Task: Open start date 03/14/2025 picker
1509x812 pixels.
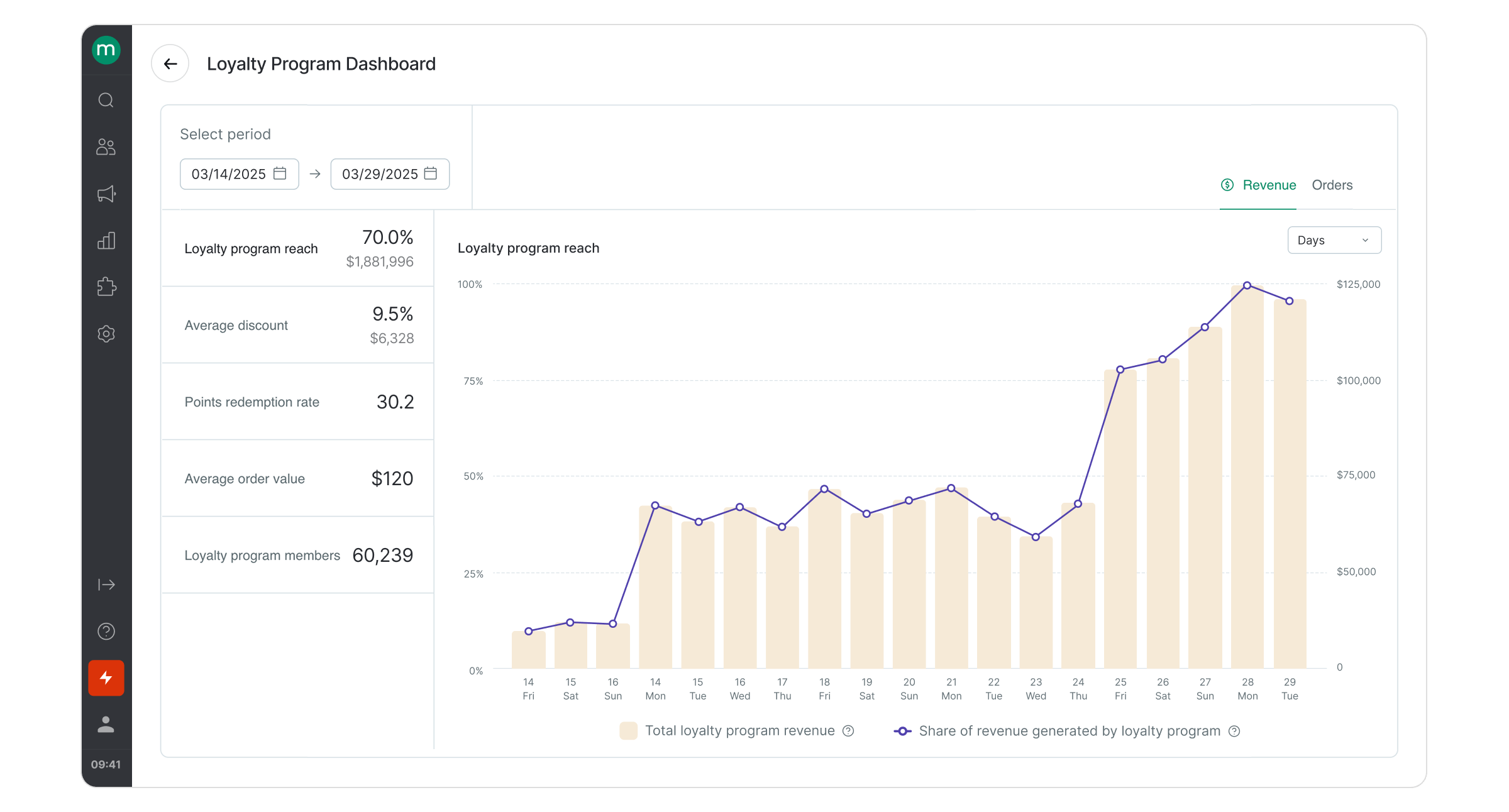Action: click(x=239, y=174)
